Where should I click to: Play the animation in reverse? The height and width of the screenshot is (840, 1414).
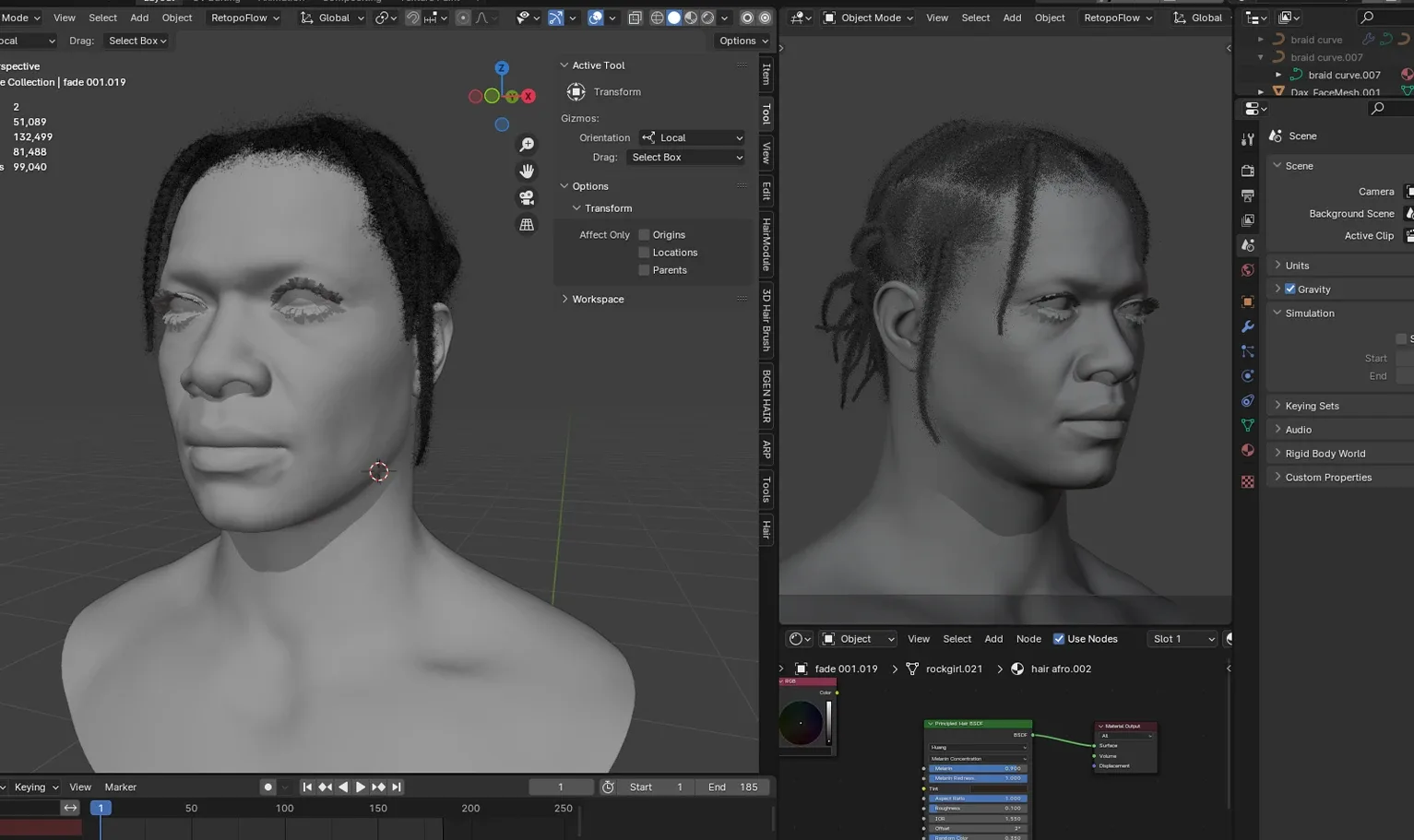[x=342, y=787]
